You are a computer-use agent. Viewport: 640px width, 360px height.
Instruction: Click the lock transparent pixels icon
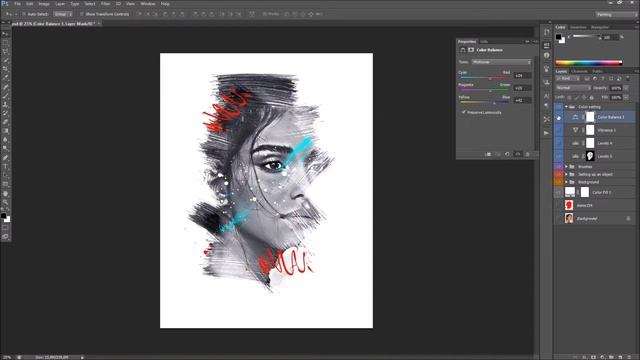(x=569, y=98)
